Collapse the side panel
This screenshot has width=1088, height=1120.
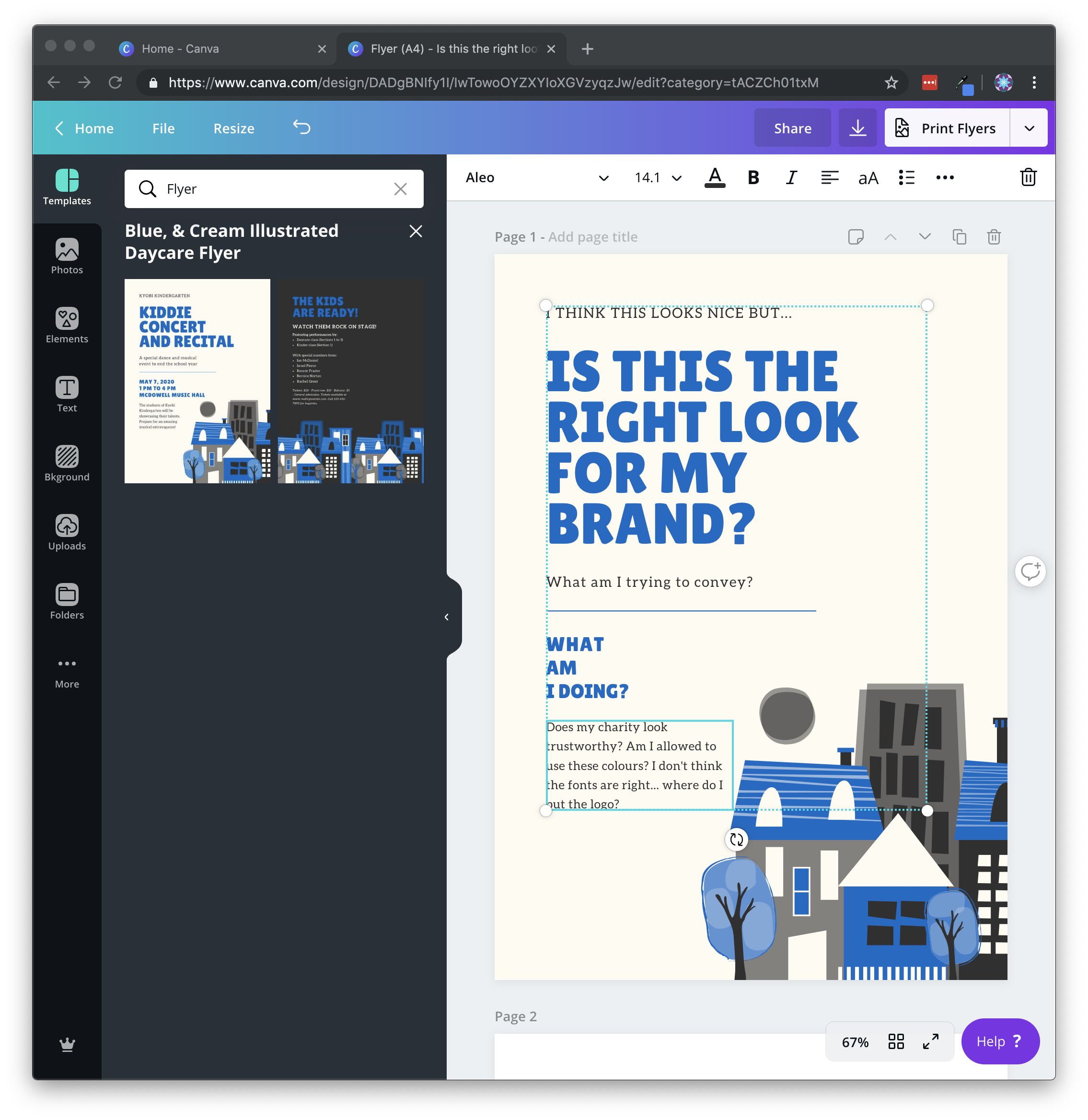[448, 616]
